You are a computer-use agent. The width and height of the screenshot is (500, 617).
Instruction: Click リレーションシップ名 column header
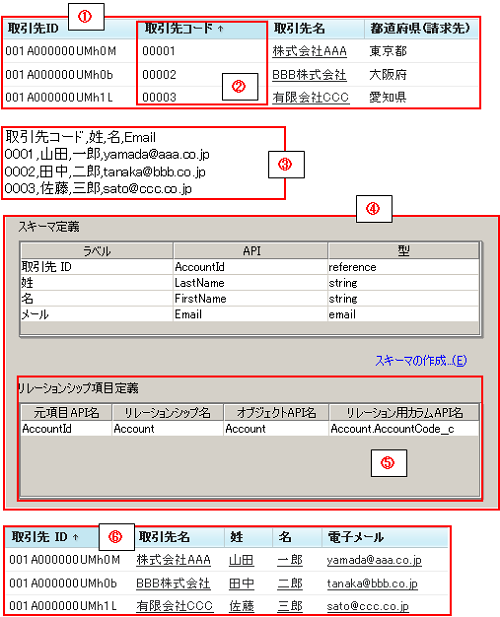[x=168, y=412]
